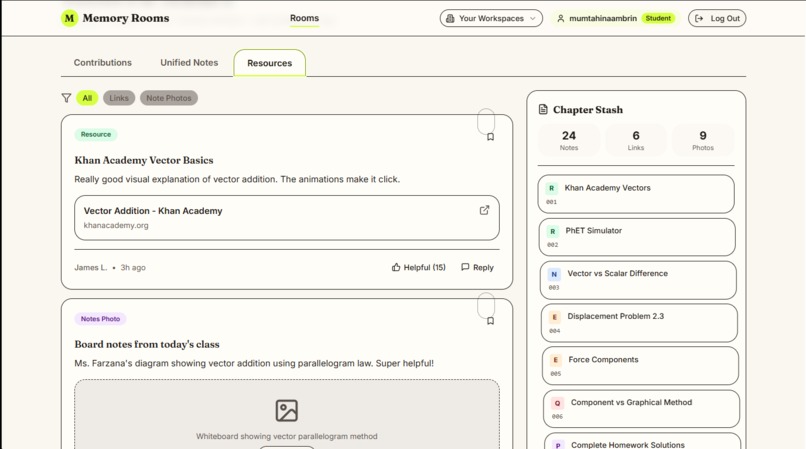Toggle the Links filter chip

point(119,98)
